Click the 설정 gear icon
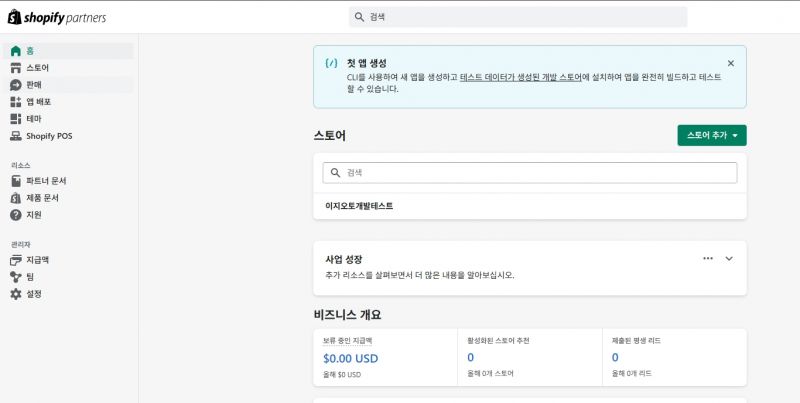The width and height of the screenshot is (800, 403). tap(16, 294)
